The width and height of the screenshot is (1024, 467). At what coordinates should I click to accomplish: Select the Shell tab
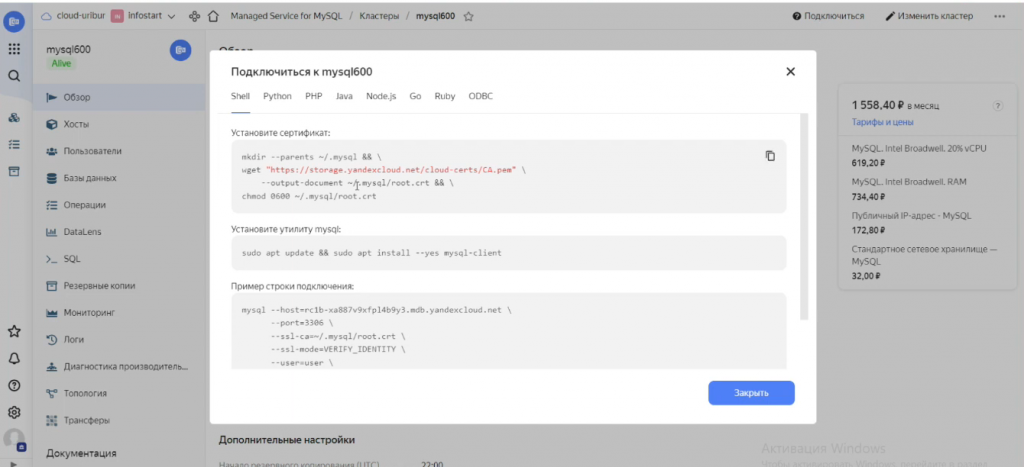(240, 96)
